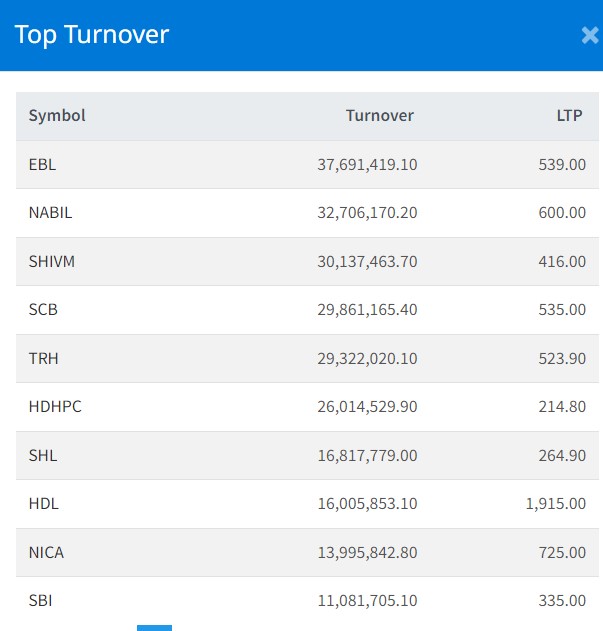The height and width of the screenshot is (631, 603).
Task: Sort by Turnover column header
Action: [379, 115]
